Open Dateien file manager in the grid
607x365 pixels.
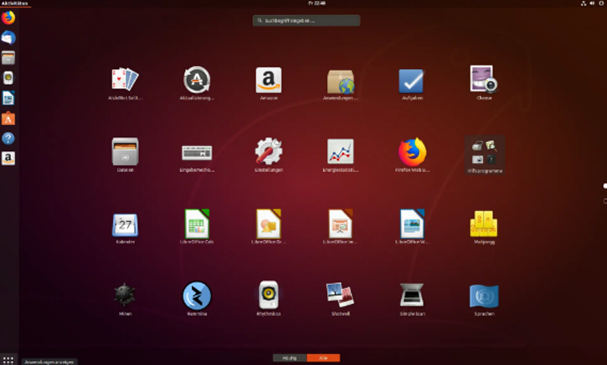click(125, 155)
